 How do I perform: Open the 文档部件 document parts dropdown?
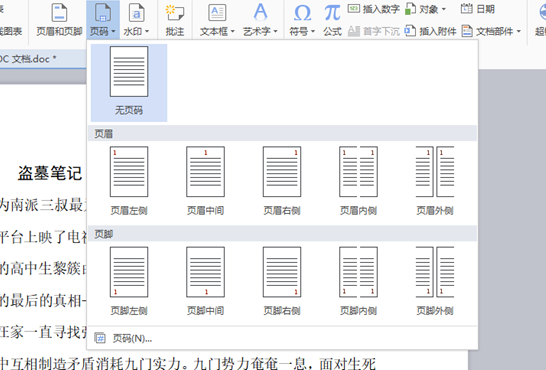click(491, 31)
